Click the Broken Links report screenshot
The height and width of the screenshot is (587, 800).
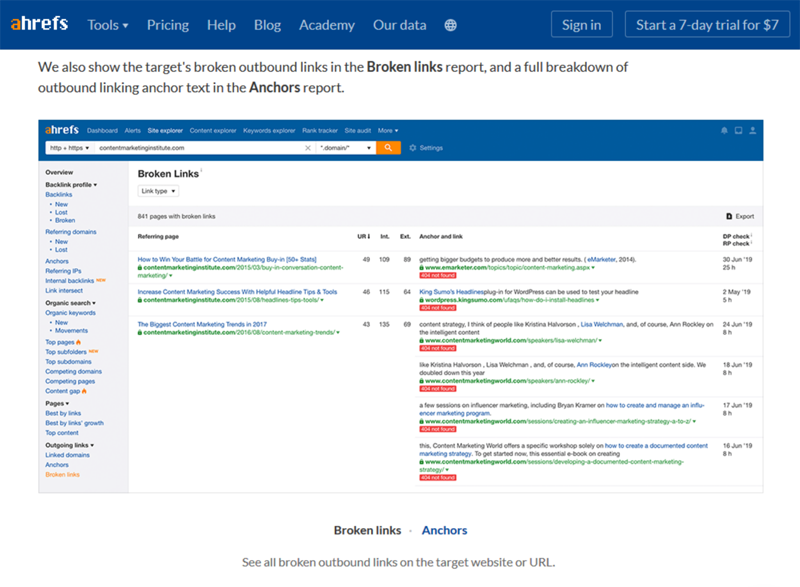pyautogui.click(x=401, y=306)
